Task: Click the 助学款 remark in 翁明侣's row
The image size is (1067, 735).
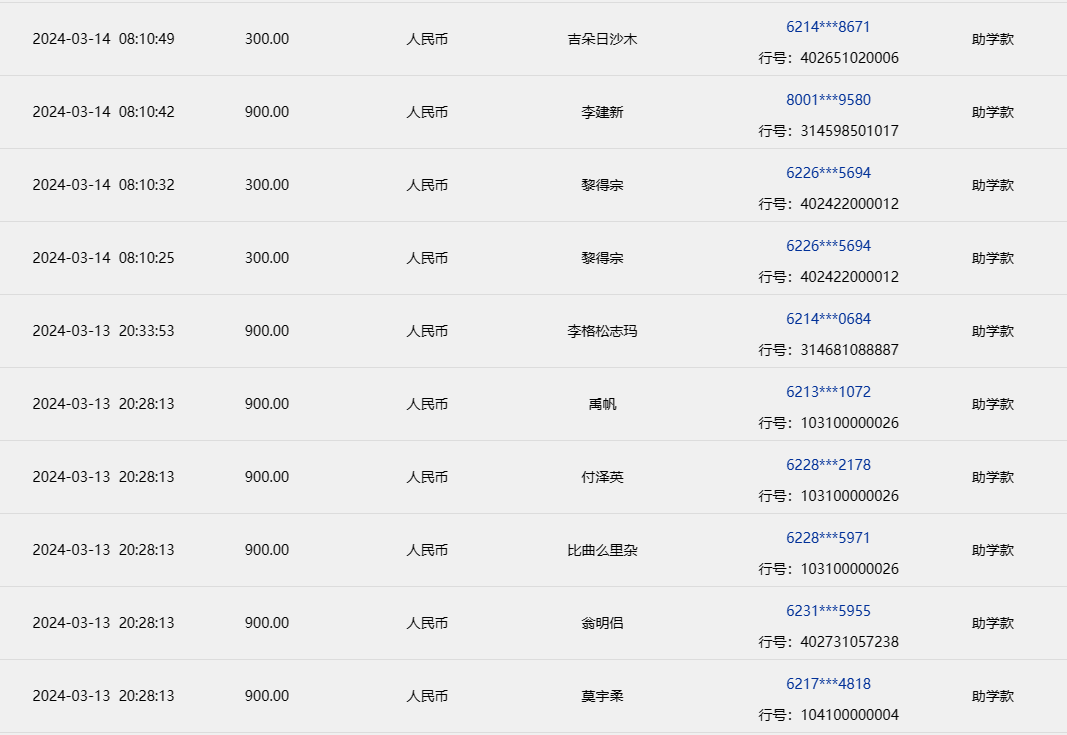Action: coord(992,623)
